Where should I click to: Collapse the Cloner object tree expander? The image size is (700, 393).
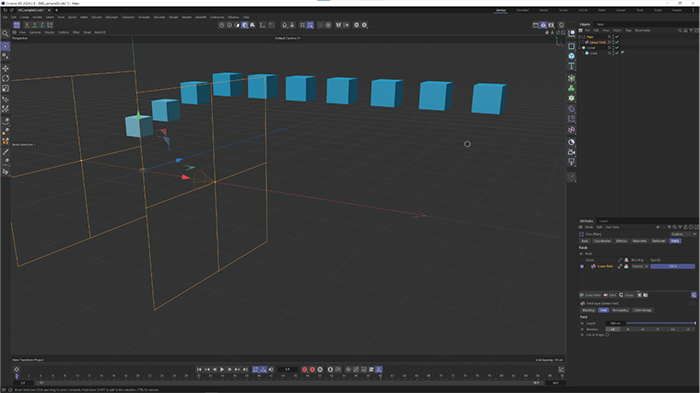[579, 47]
